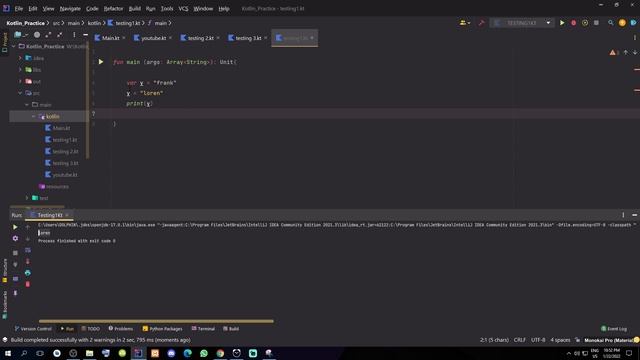This screenshot has height=360, width=640.
Task: Collapse the kotlin folder
Action: coord(33,117)
